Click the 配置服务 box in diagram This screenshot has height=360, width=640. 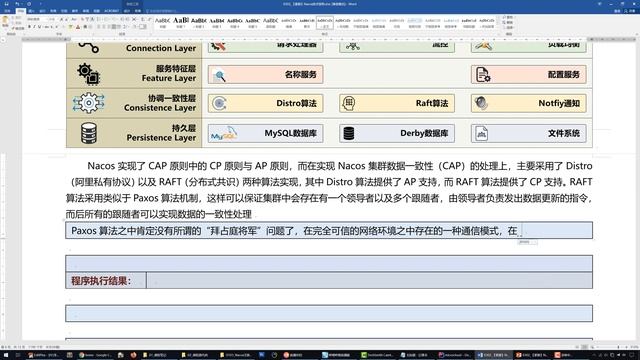pos(529,74)
